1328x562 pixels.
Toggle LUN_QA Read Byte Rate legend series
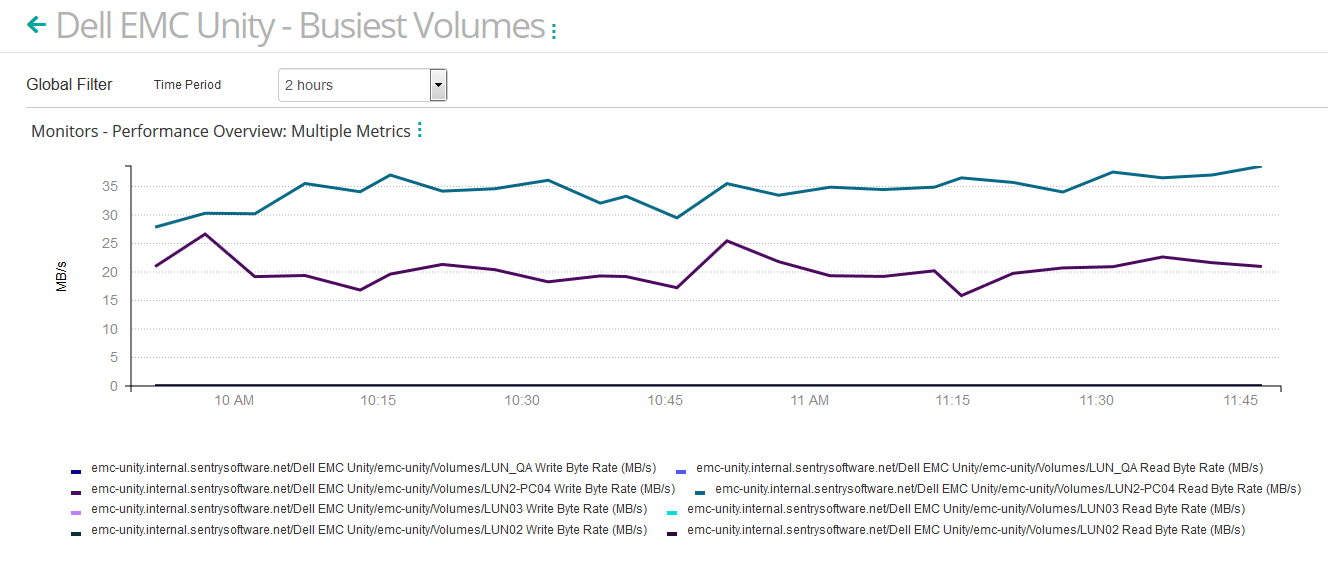point(979,468)
